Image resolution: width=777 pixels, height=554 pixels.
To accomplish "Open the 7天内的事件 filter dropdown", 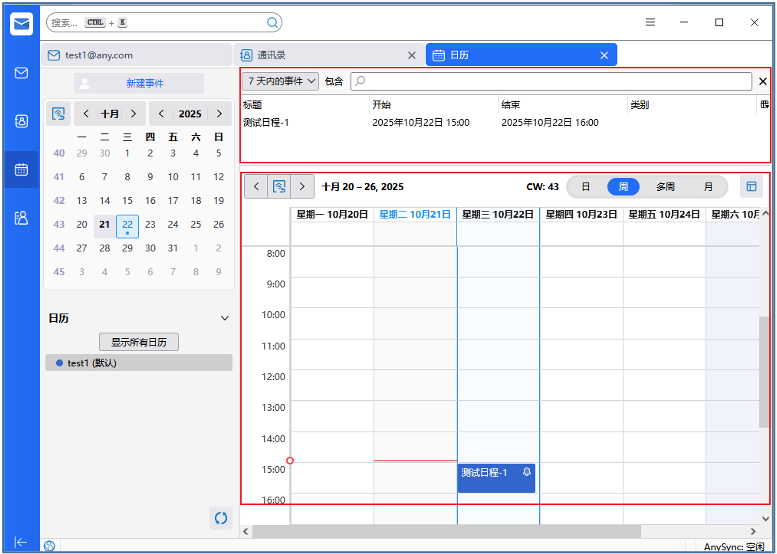I will (281, 81).
